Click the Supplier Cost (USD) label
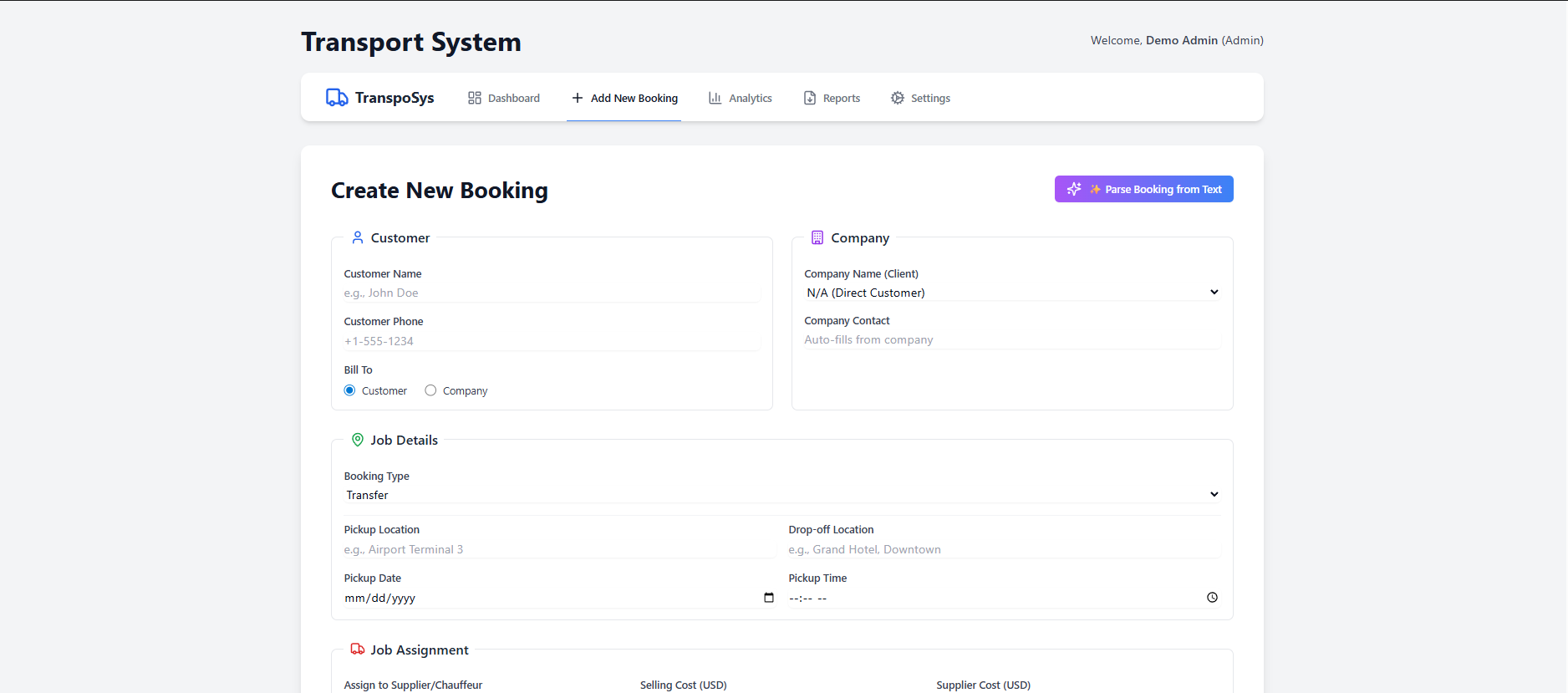 983,685
